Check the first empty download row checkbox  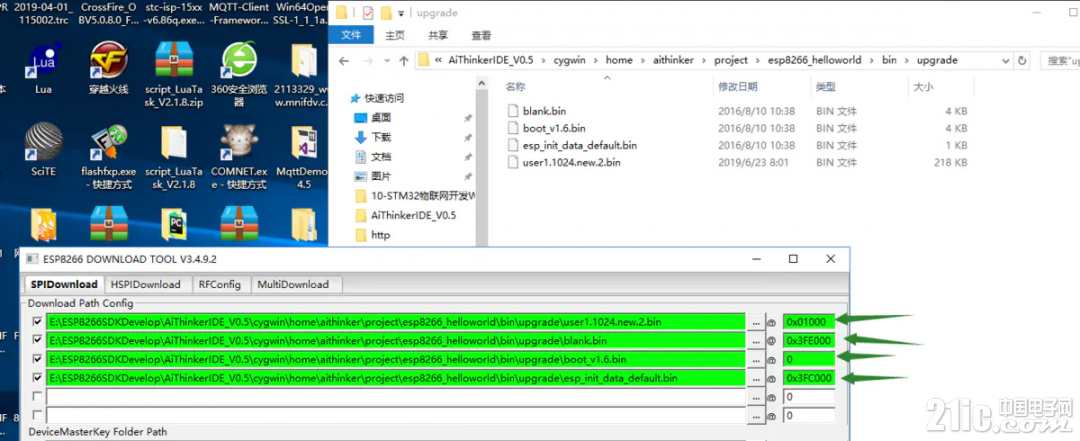[x=37, y=396]
